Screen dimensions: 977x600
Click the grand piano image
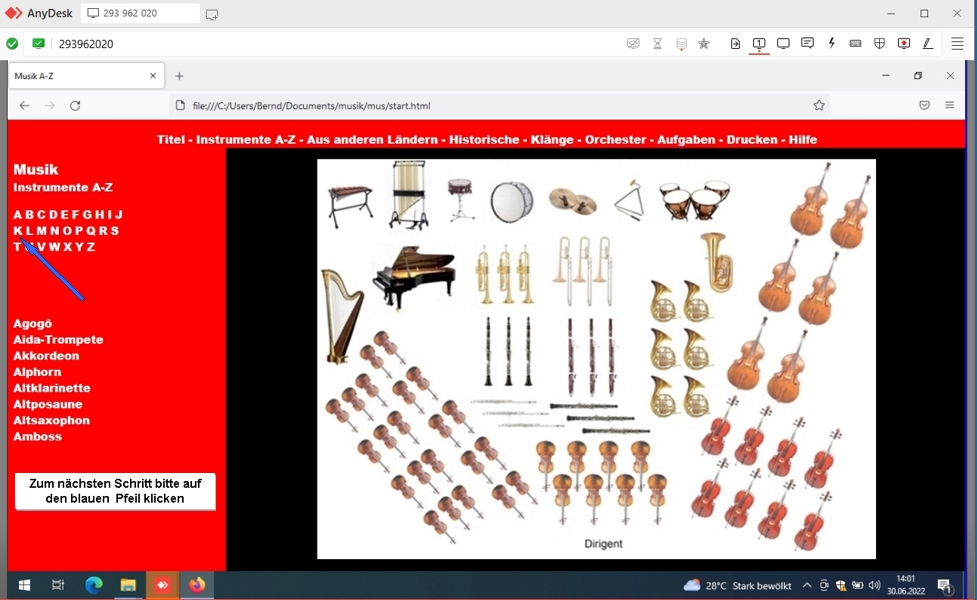click(414, 275)
